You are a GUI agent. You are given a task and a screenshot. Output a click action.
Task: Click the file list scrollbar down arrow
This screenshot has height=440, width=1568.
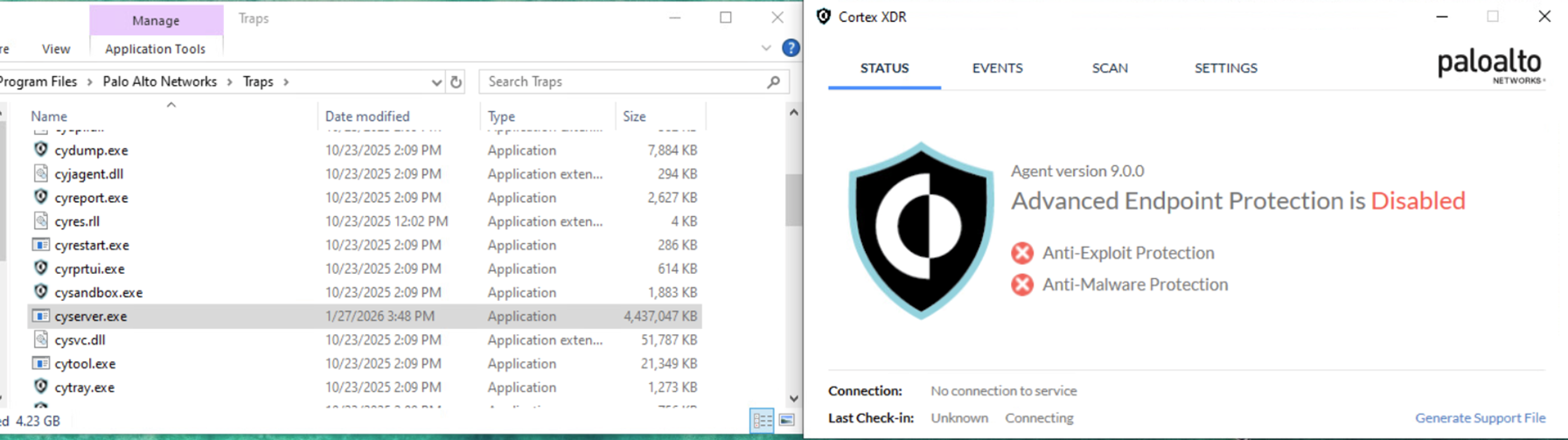tap(793, 399)
